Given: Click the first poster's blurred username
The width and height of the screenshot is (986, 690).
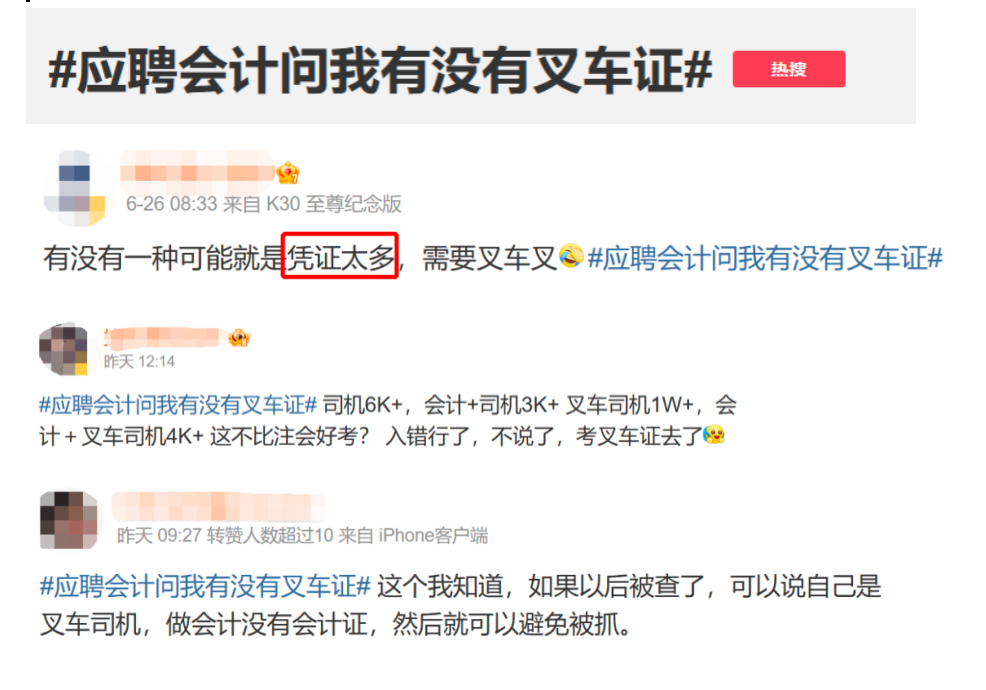Looking at the screenshot, I should click(197, 172).
